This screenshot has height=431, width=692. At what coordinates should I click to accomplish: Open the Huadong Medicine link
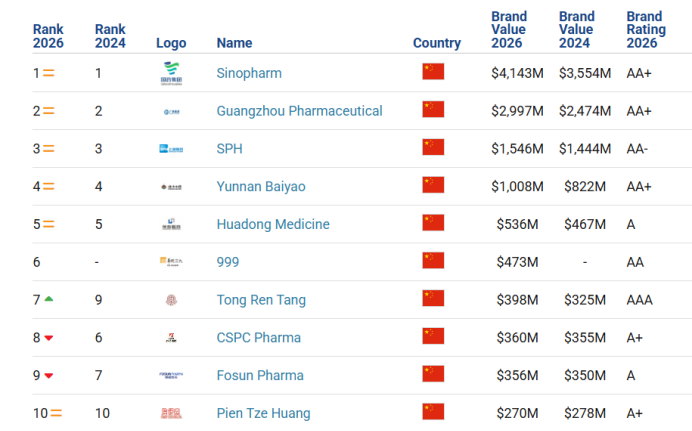coord(273,224)
